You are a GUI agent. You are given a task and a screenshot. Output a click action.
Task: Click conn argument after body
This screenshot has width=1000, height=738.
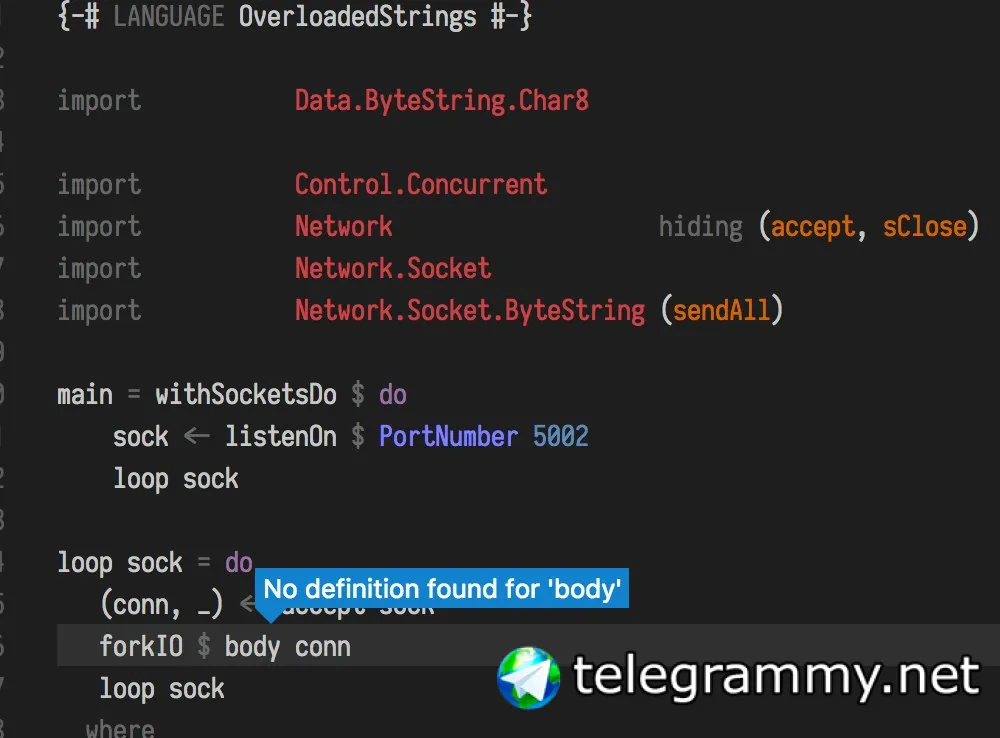point(322,647)
